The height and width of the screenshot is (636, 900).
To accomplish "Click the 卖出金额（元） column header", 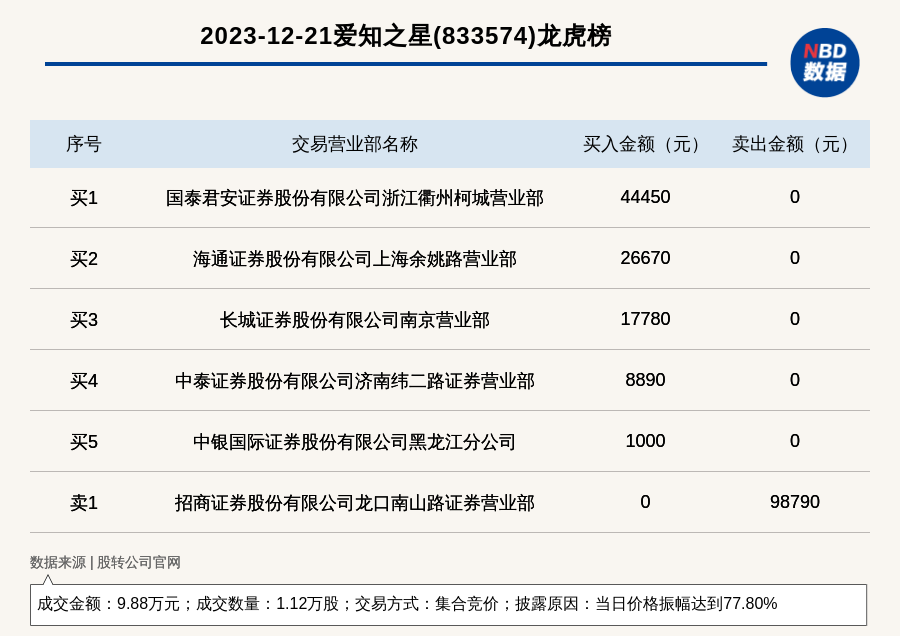I will point(794,144).
